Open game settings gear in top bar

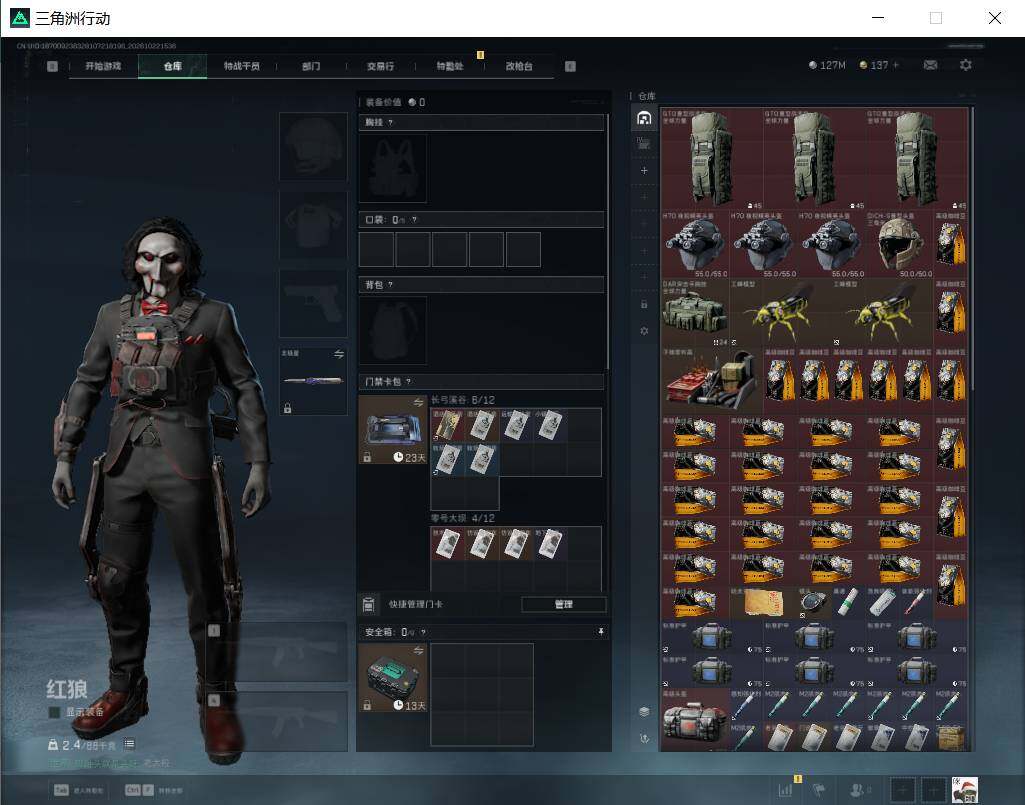point(966,65)
